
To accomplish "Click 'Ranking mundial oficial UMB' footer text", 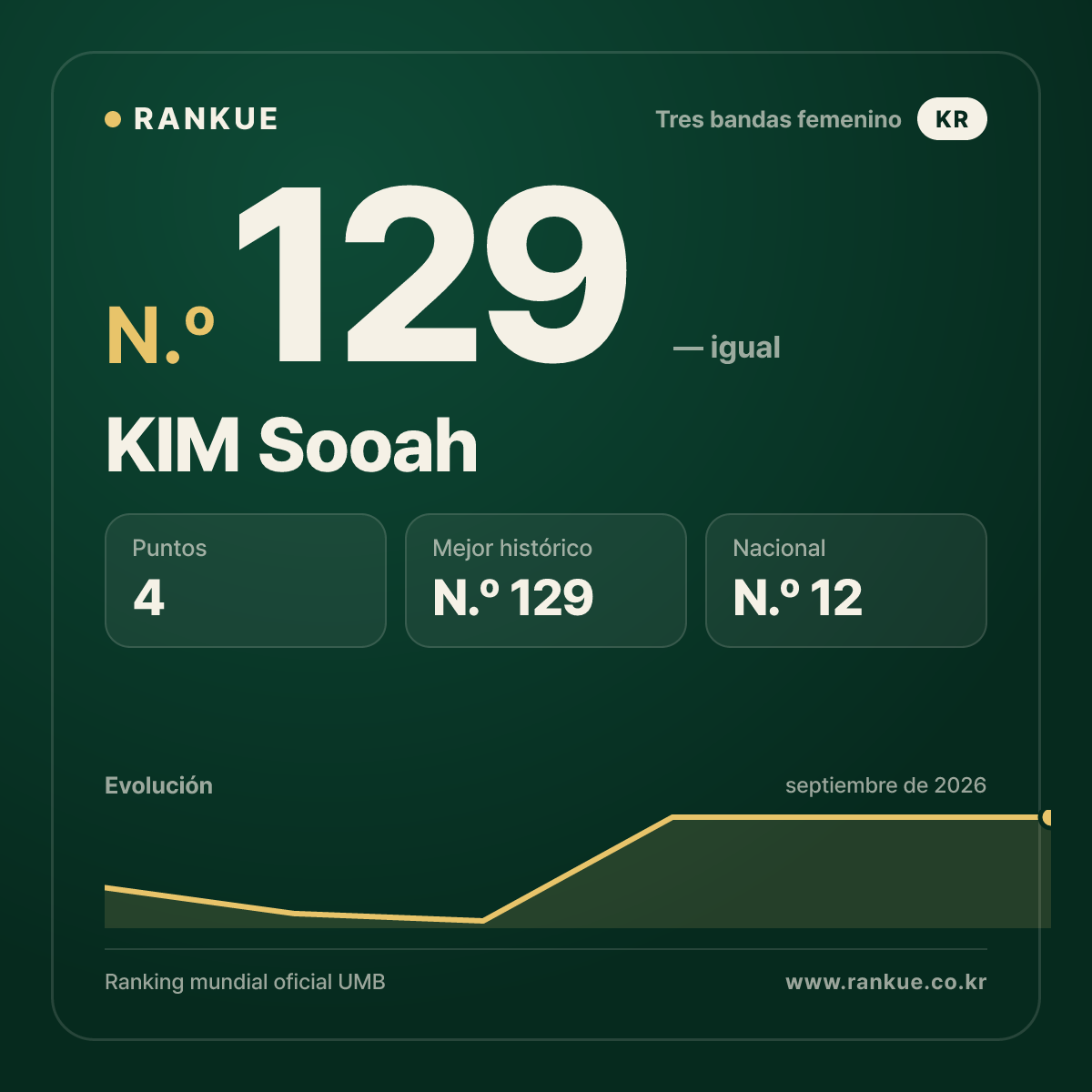I will point(245,982).
